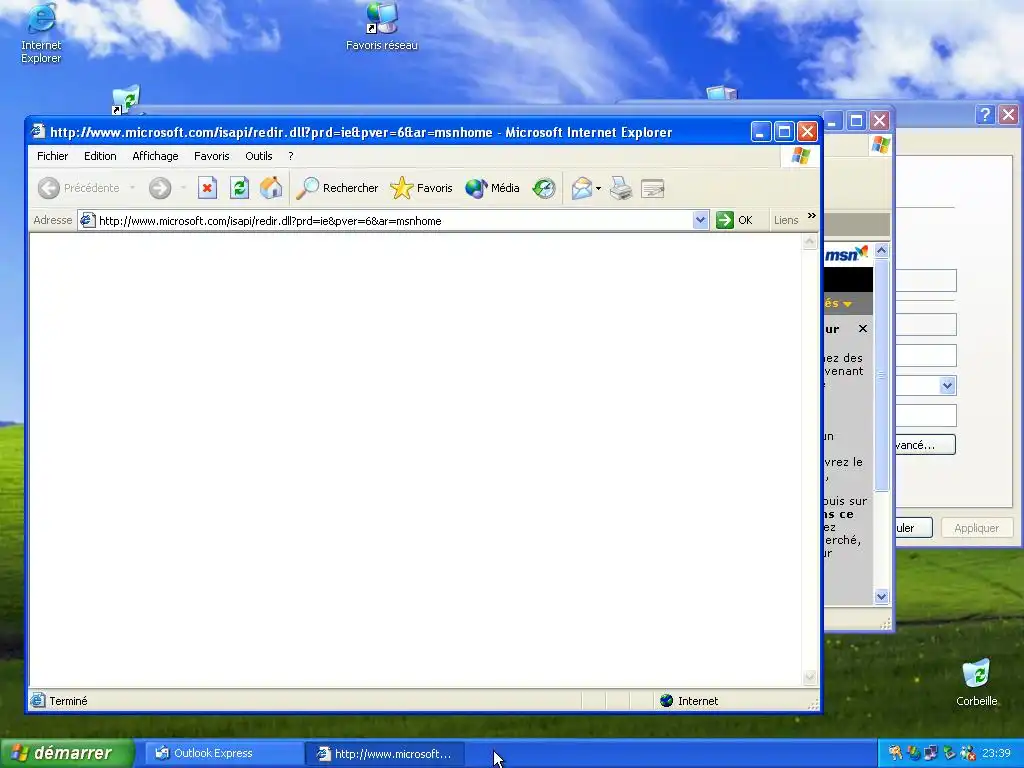Click the Windows security shield tray icon

[x=914, y=753]
